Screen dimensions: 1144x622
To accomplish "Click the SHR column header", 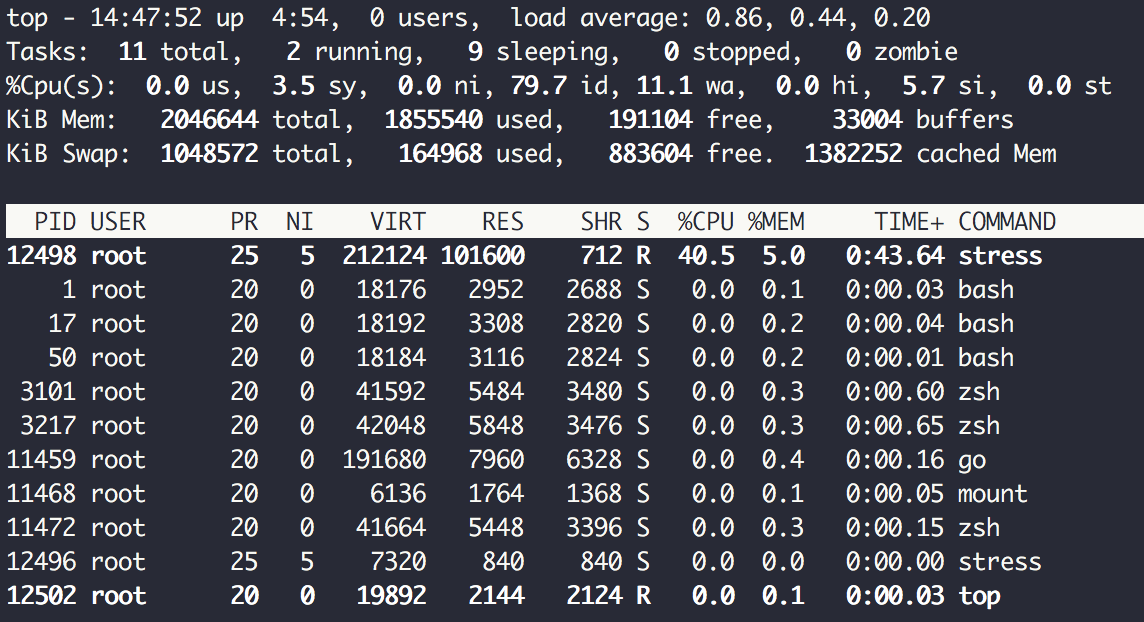I will pos(600,222).
